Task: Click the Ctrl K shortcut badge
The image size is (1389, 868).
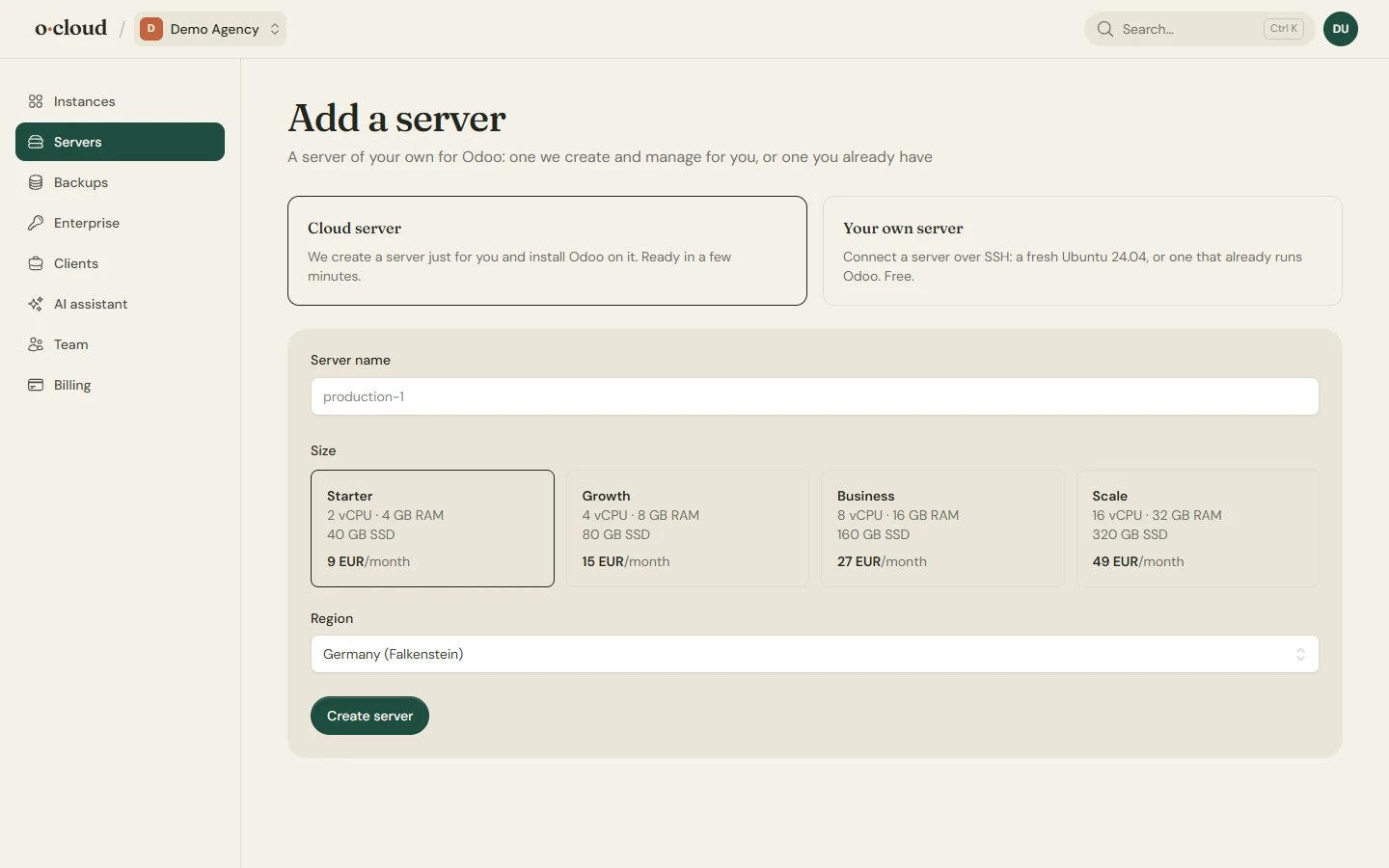Action: coord(1284,29)
